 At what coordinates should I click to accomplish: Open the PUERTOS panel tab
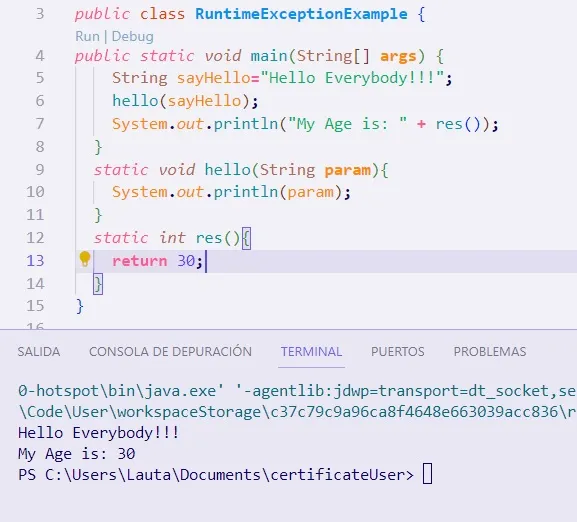point(397,352)
